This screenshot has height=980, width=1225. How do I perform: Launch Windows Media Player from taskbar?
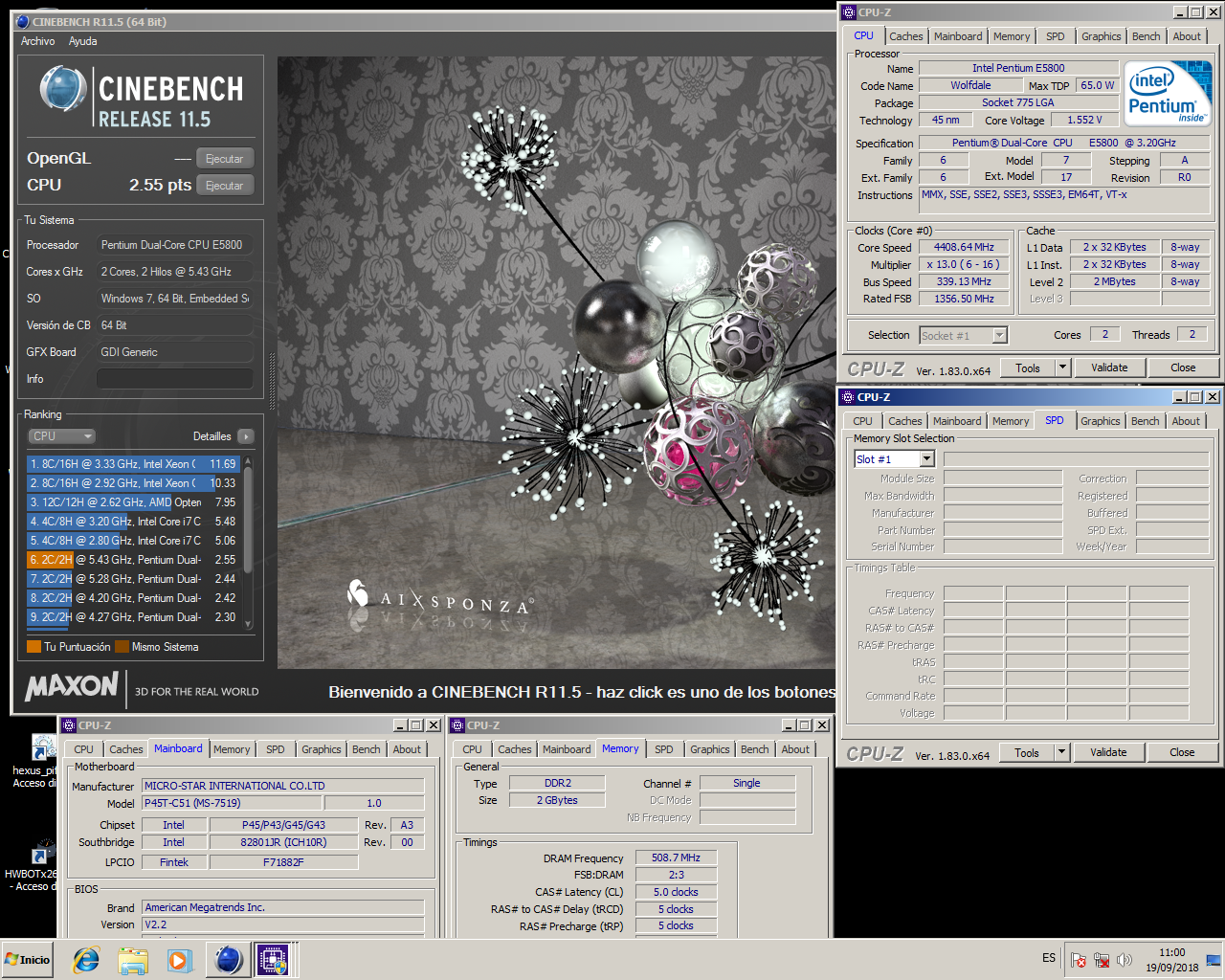click(x=179, y=959)
